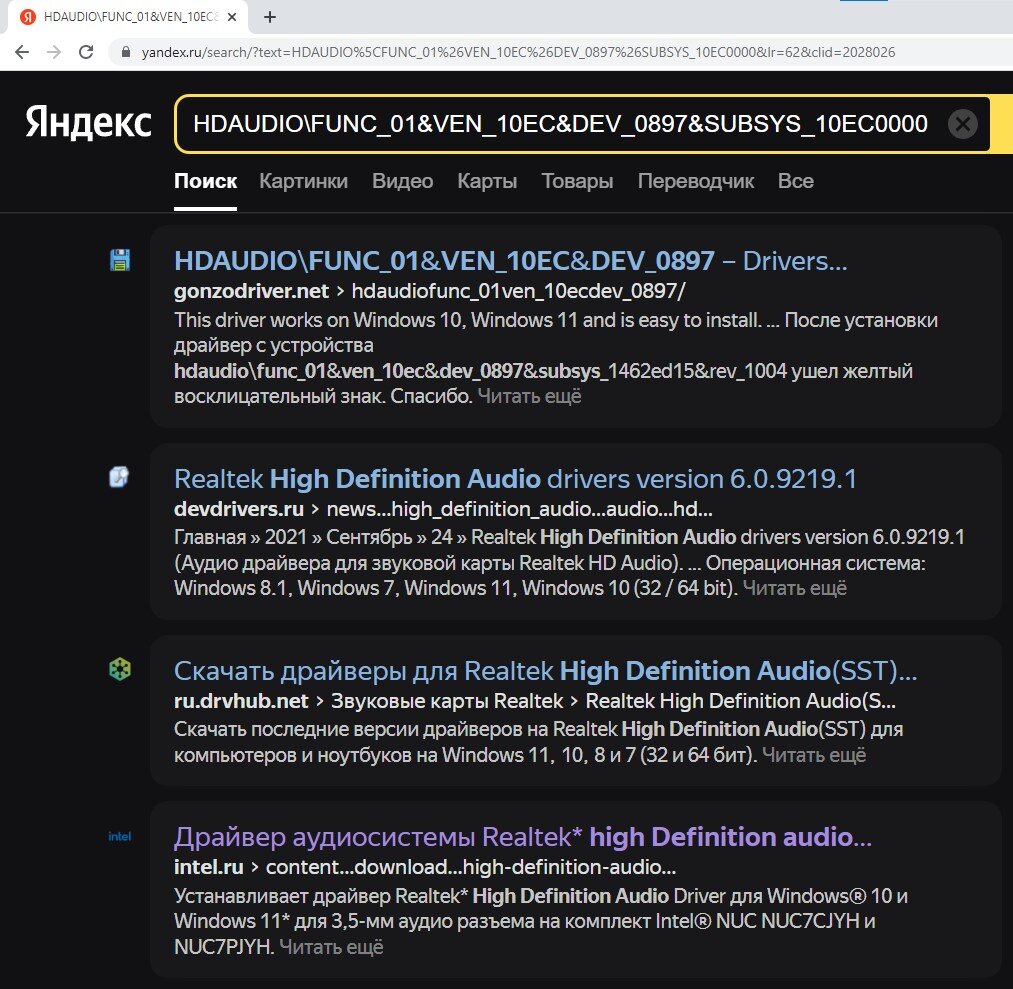Select the HDAUDIO\FUNC_01&VEN_10EC browser tab
The height and width of the screenshot is (989, 1013).
[x=128, y=17]
